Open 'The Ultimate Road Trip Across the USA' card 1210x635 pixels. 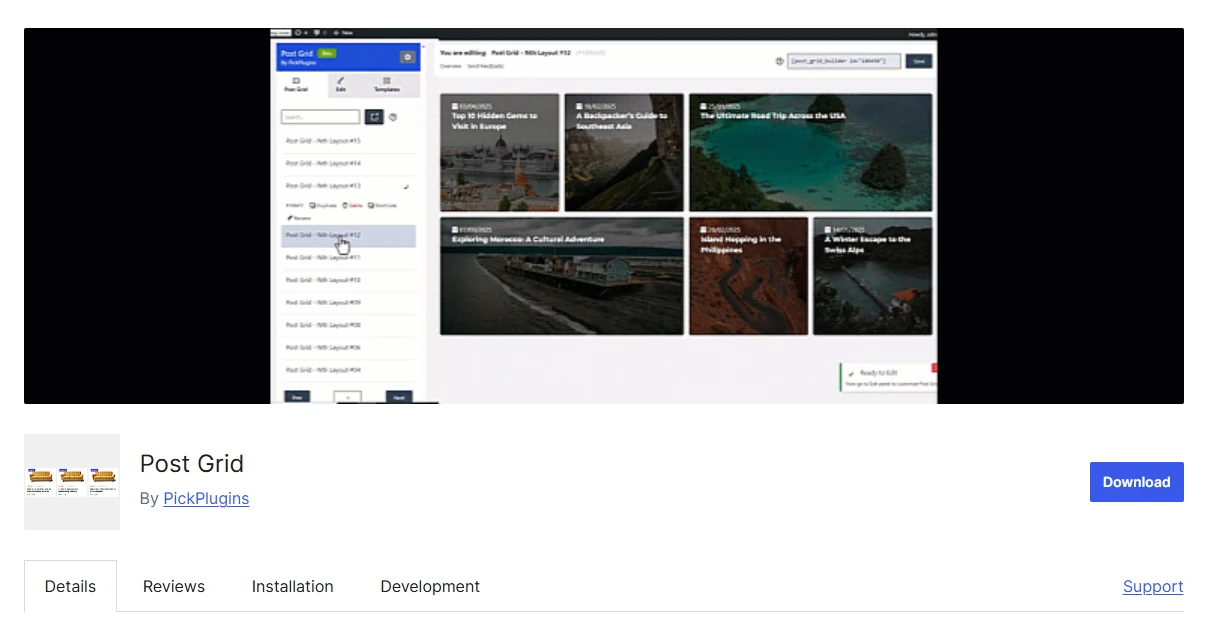[x=810, y=152]
